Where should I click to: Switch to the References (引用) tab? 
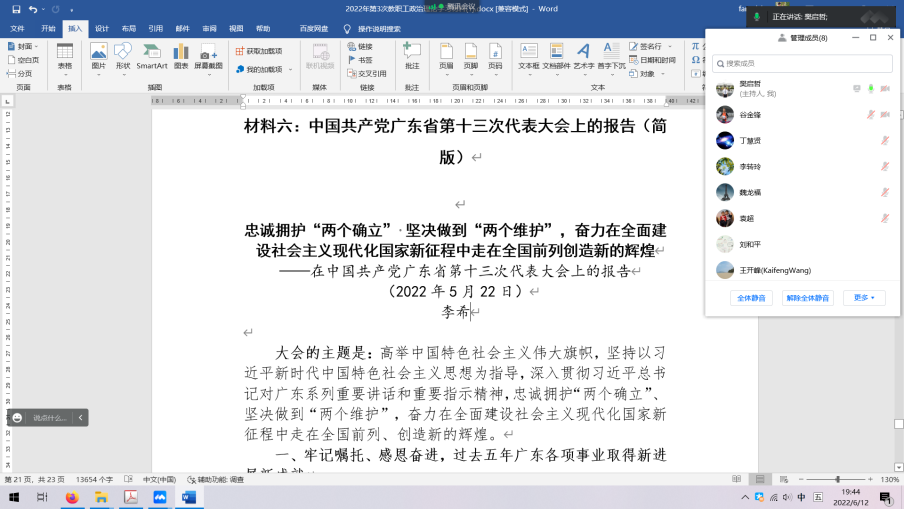pos(156,29)
